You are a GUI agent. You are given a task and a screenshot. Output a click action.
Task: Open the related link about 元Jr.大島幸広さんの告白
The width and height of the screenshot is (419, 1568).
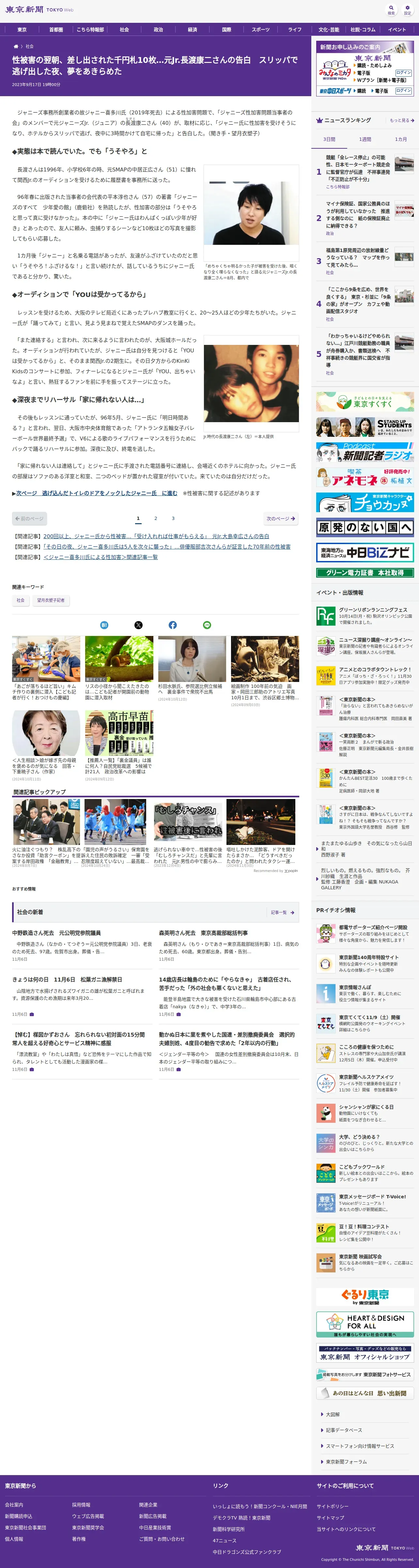[x=156, y=536]
